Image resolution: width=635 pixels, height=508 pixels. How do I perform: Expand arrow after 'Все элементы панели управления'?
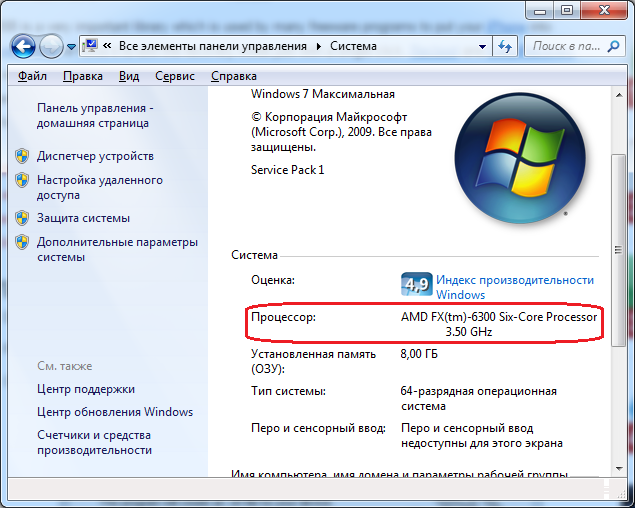click(319, 47)
